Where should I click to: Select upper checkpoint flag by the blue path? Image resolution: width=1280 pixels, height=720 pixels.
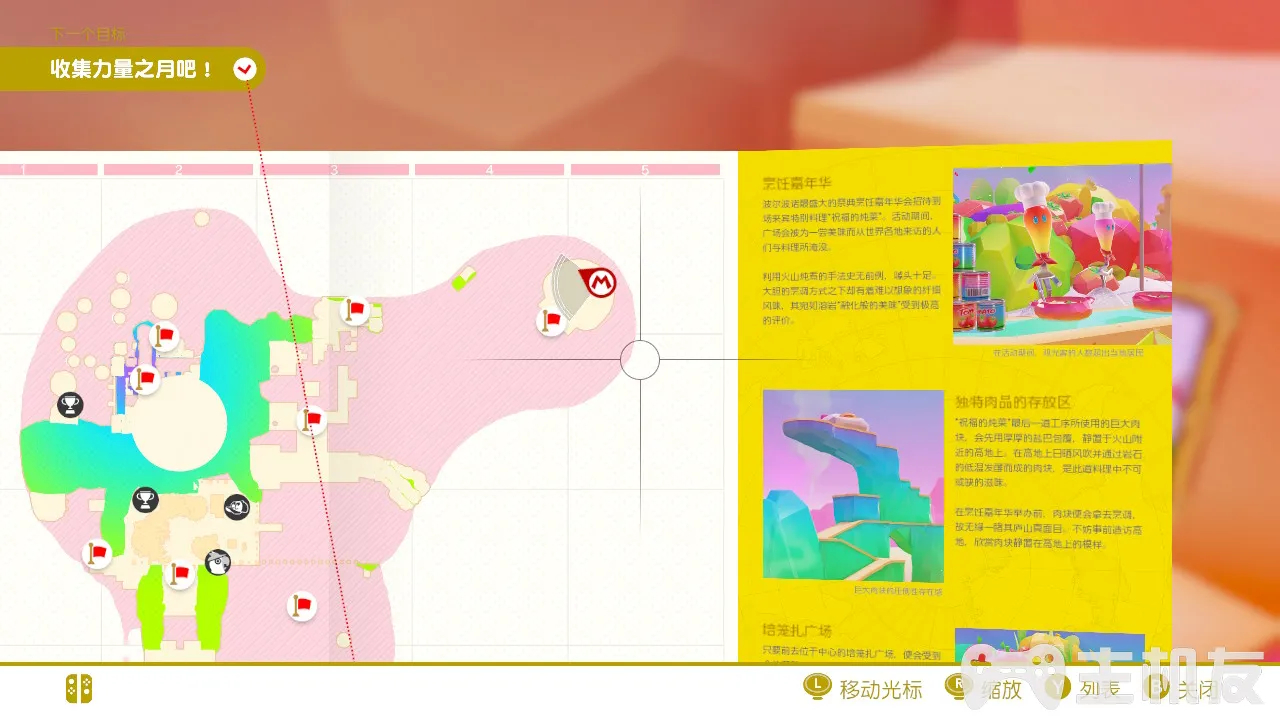coord(164,335)
